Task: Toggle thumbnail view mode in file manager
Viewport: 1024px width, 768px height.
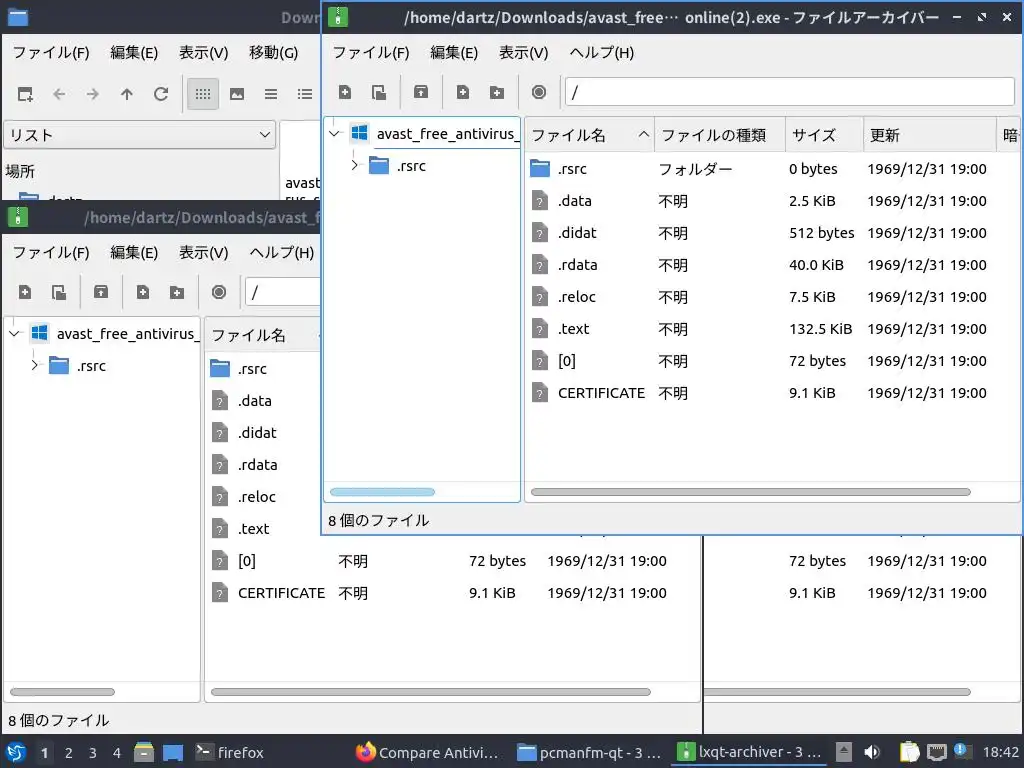Action: pyautogui.click(x=237, y=95)
